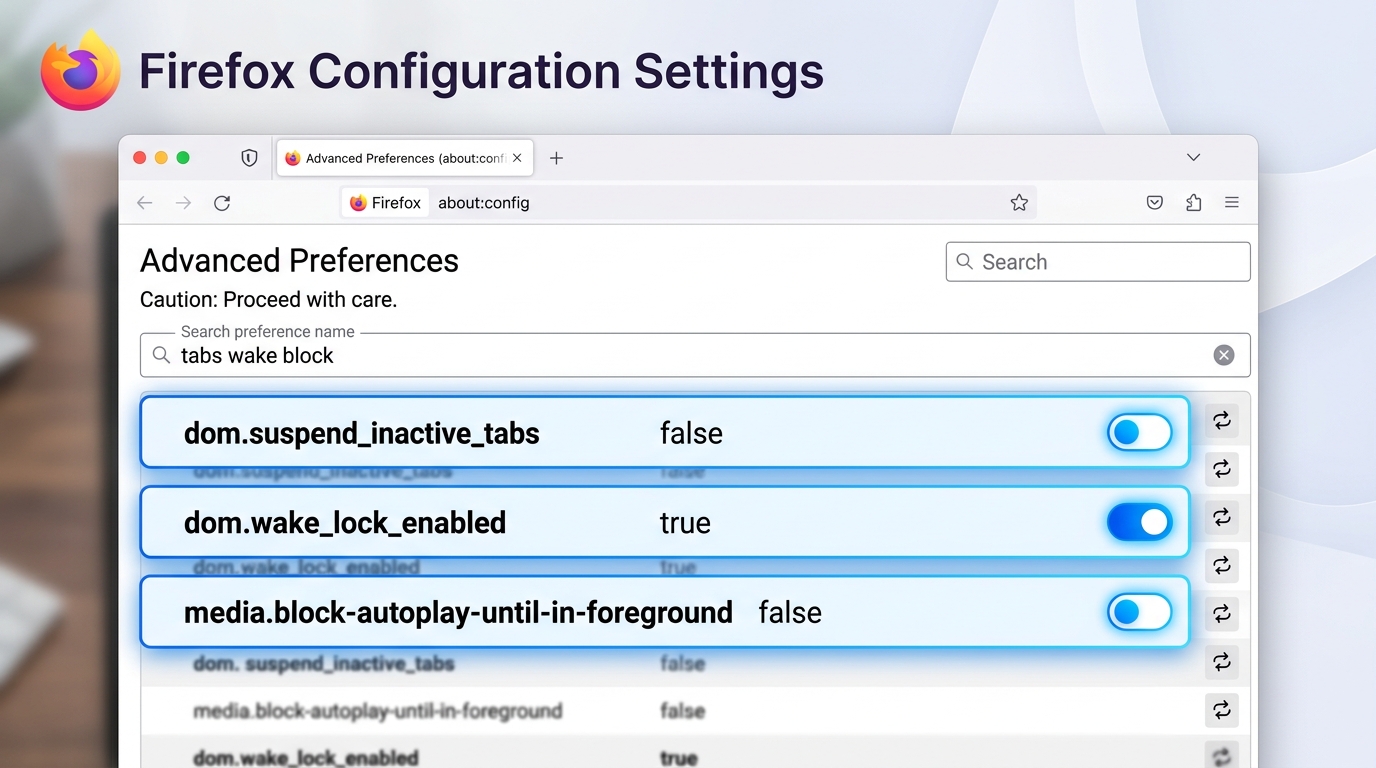Screen dimensions: 1376x768
Task: Select the dom.suspend_inactive_tabs preference name
Action: pyautogui.click(x=362, y=433)
